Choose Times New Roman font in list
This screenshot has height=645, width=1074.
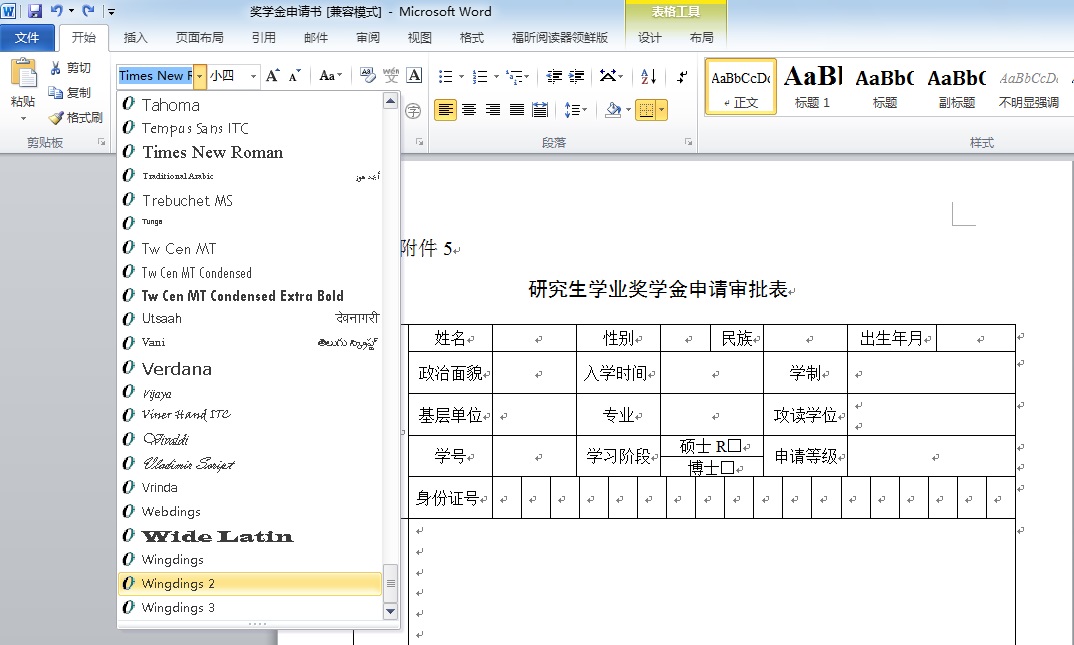click(x=250, y=152)
